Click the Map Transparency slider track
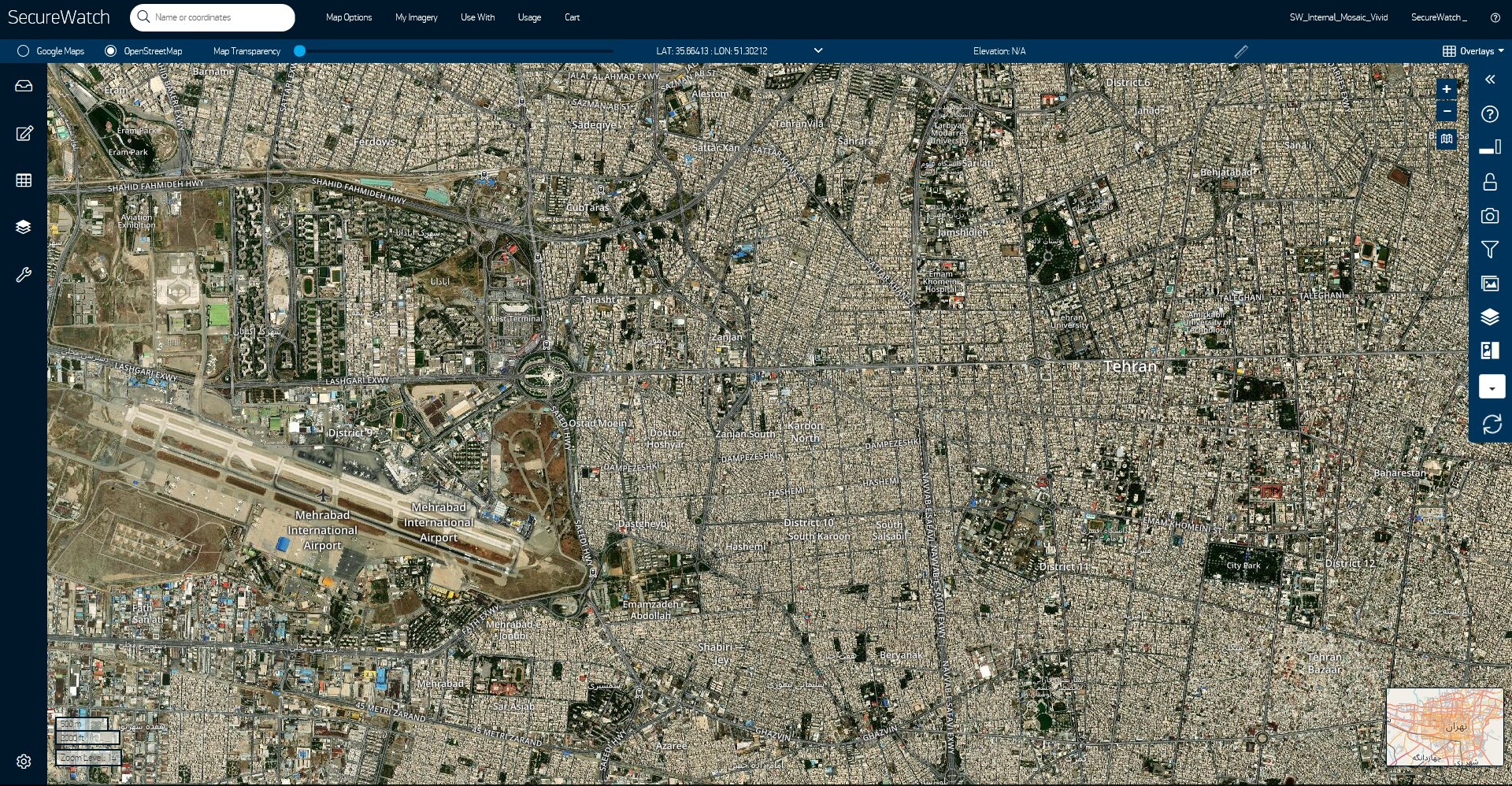Image resolution: width=1512 pixels, height=786 pixels. (x=456, y=51)
